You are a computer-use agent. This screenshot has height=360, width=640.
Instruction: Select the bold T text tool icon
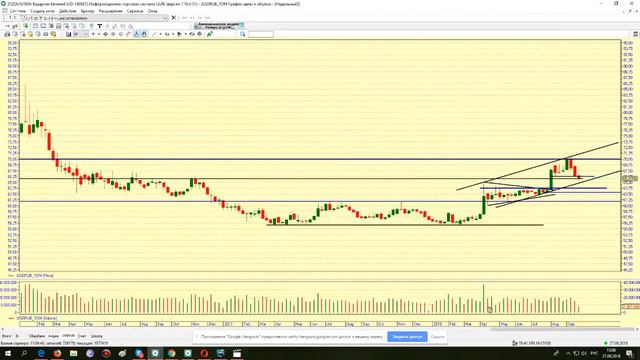coord(100,26)
